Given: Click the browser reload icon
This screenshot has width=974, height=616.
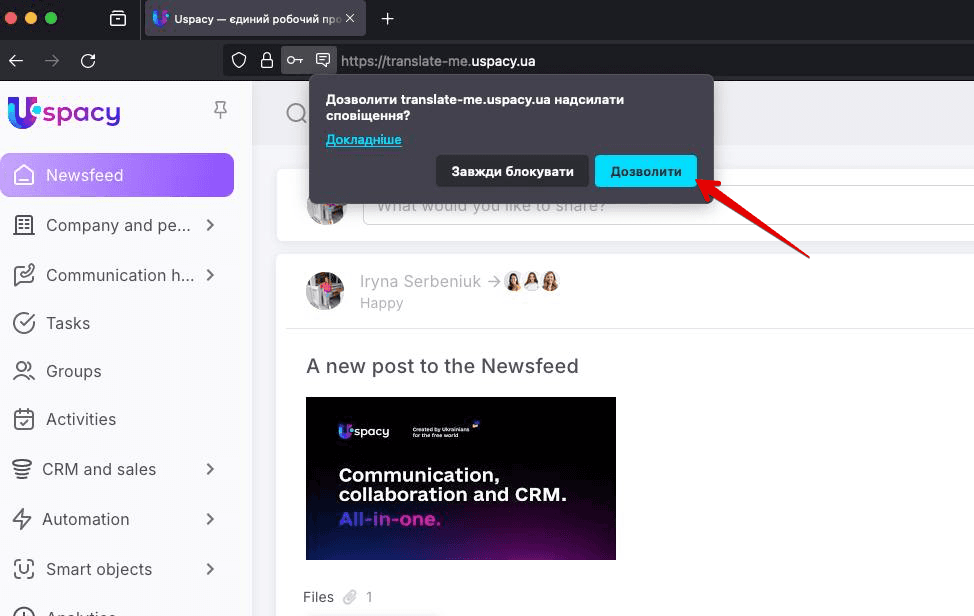Looking at the screenshot, I should tap(88, 61).
